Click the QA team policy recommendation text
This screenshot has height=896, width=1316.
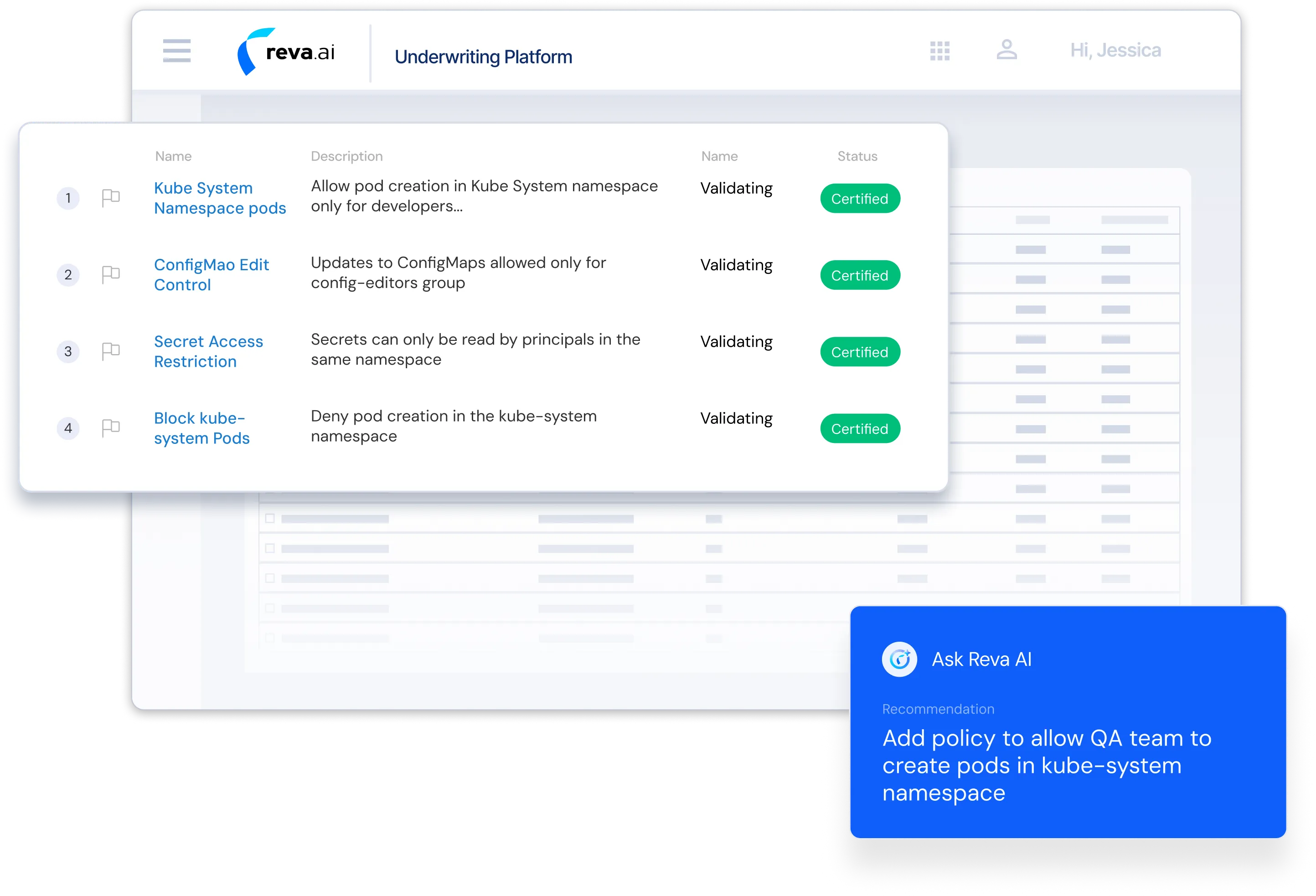pyautogui.click(x=1046, y=765)
